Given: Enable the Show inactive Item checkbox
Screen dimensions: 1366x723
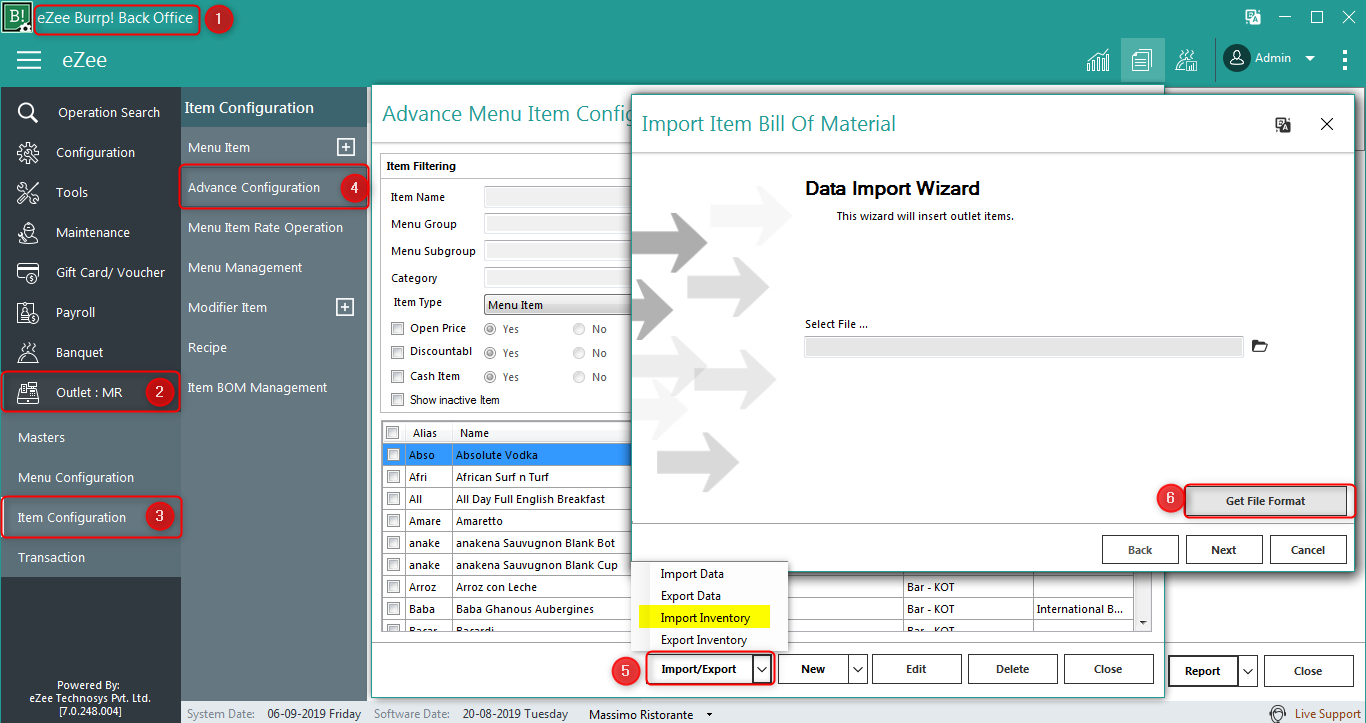Looking at the screenshot, I should (x=397, y=400).
